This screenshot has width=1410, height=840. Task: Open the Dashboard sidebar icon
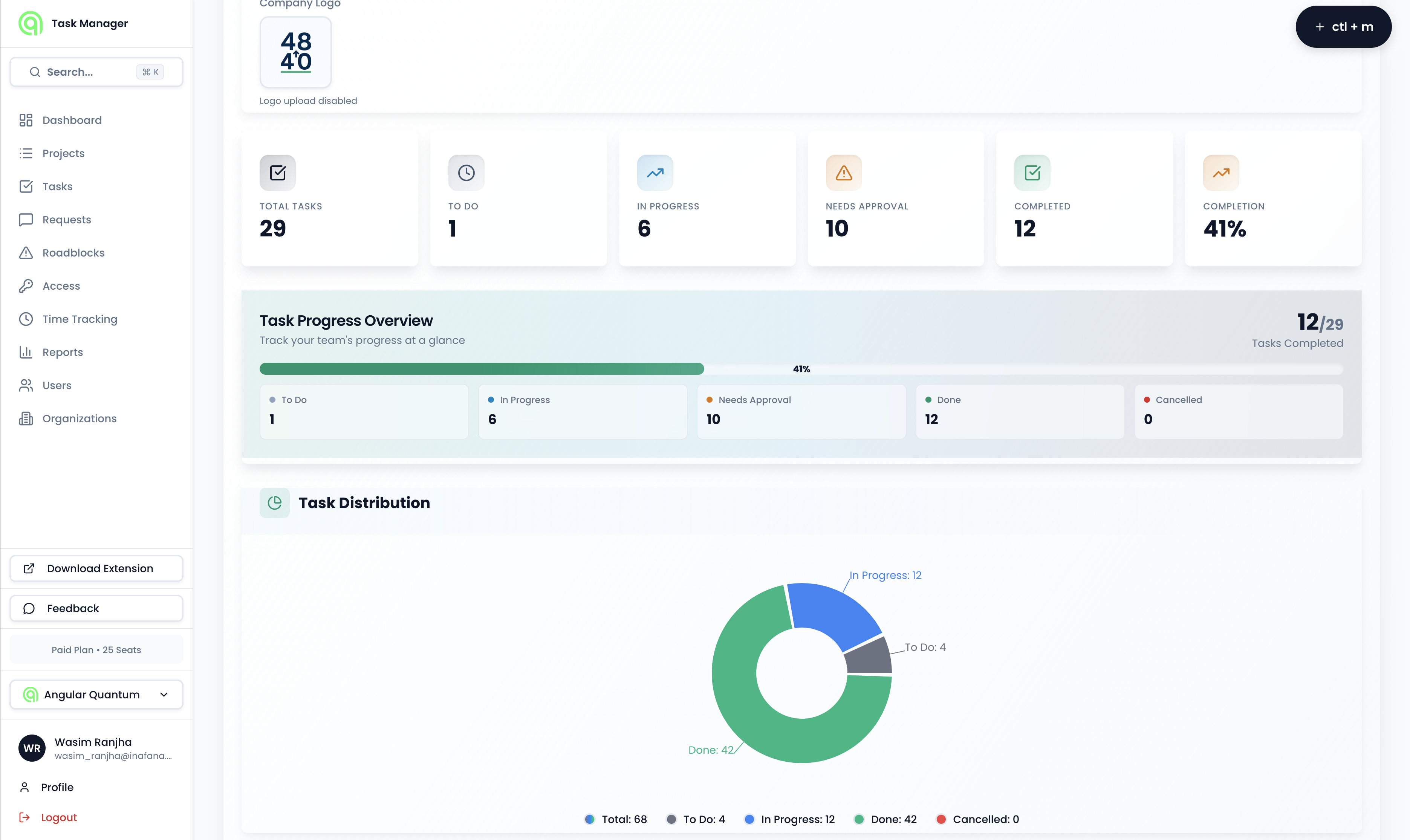pos(27,120)
